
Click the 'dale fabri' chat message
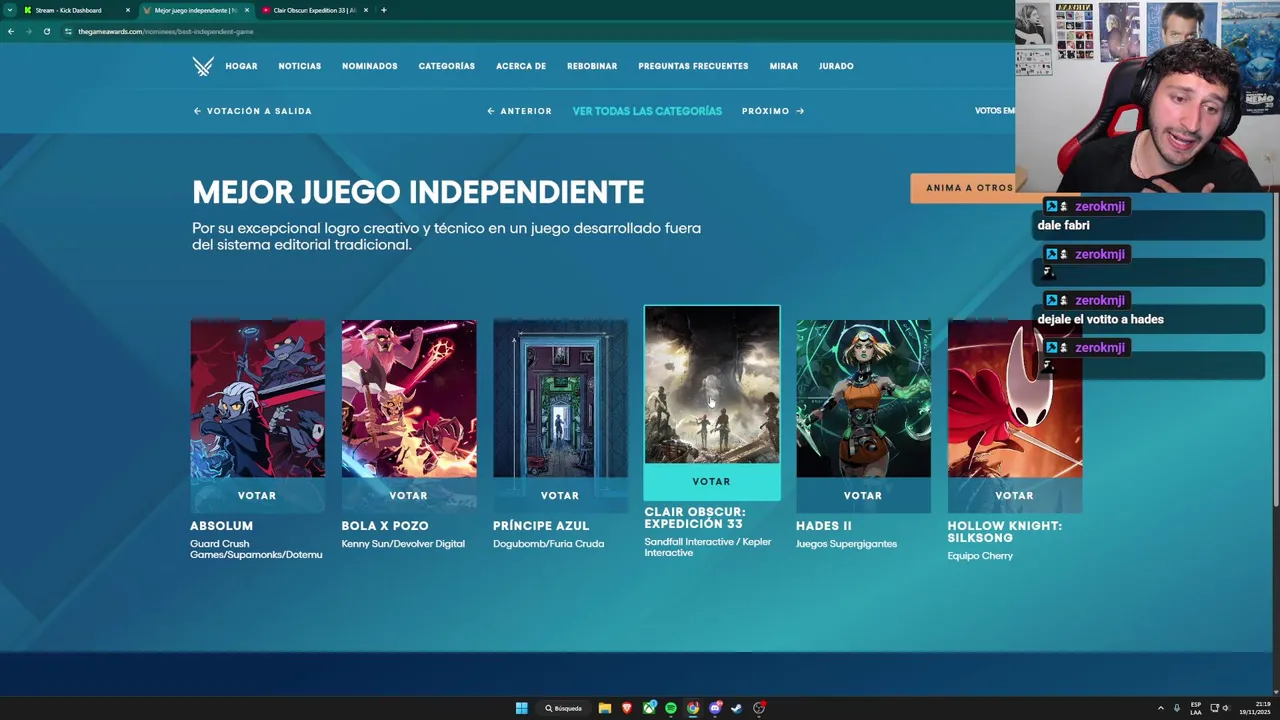click(1063, 225)
